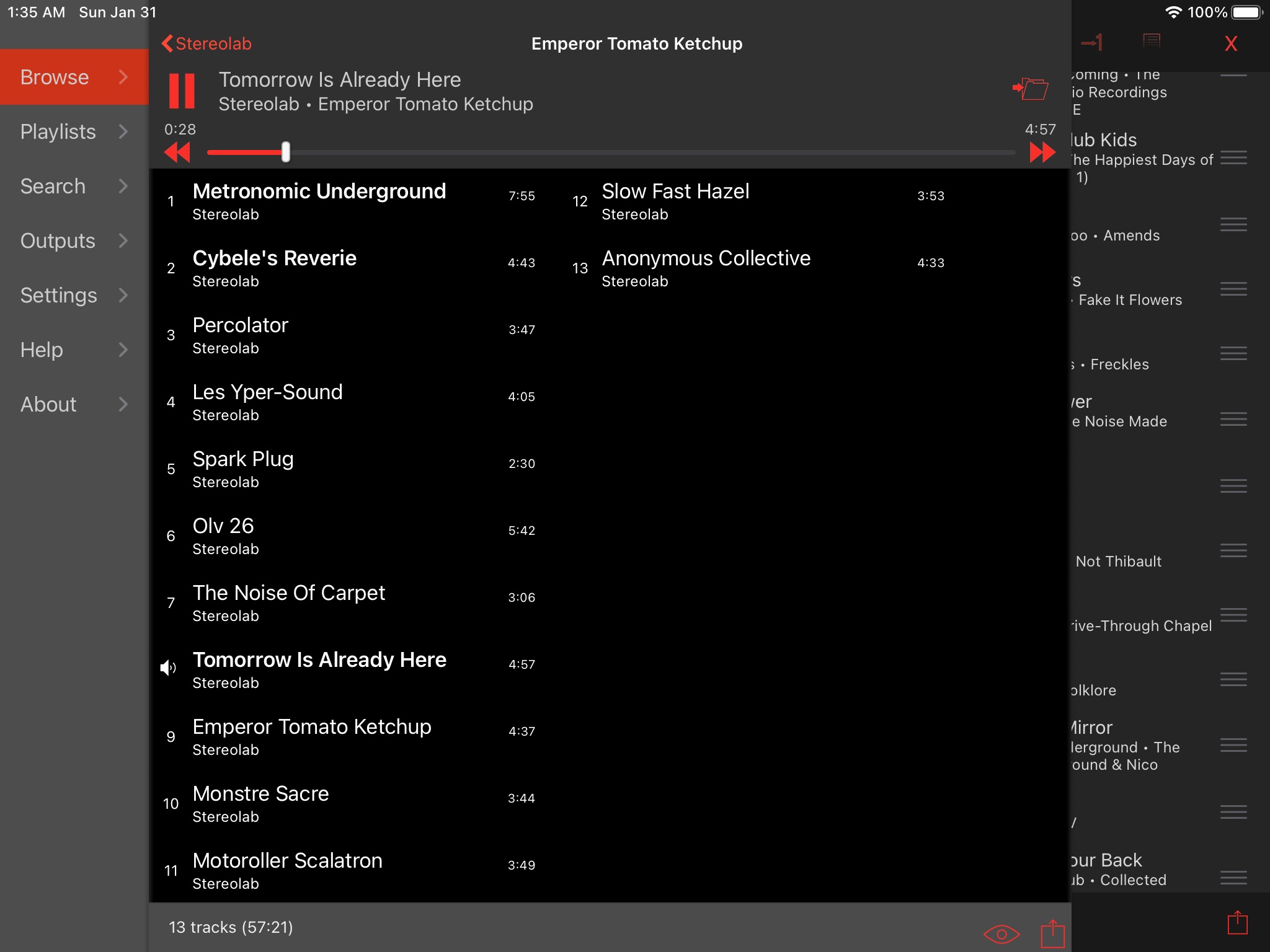1270x952 pixels.
Task: Open the Playlists sidebar section
Action: (74, 131)
